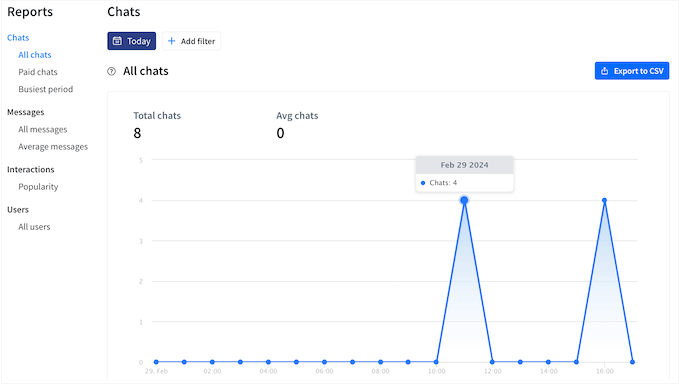Viewport: 680px width, 384px height.
Task: Click the Total chats value 8
Action: [x=137, y=133]
